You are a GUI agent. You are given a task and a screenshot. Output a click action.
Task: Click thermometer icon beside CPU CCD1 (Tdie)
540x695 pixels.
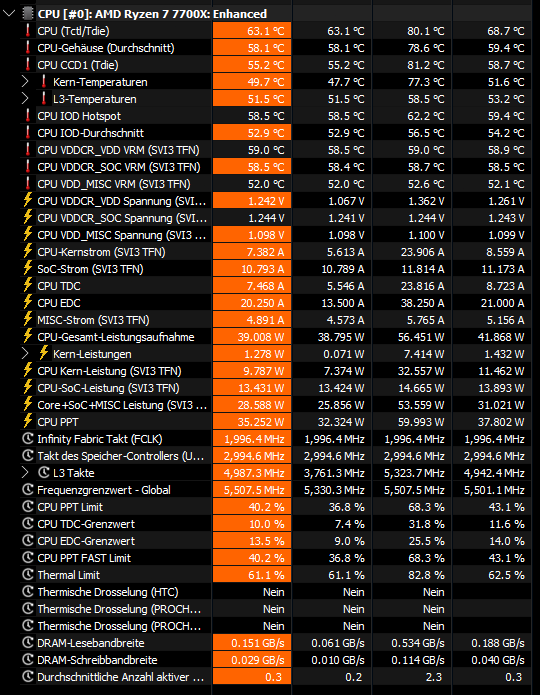click(x=27, y=65)
